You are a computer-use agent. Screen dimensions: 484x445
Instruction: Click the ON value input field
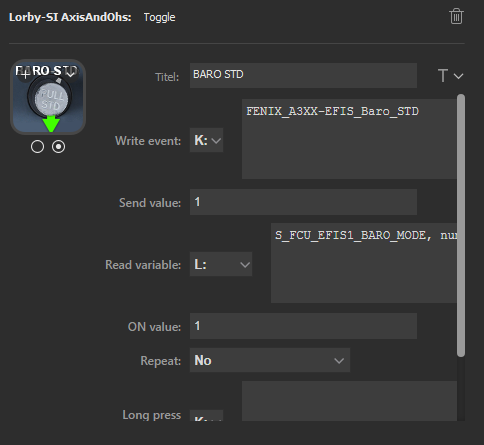pyautogui.click(x=303, y=326)
